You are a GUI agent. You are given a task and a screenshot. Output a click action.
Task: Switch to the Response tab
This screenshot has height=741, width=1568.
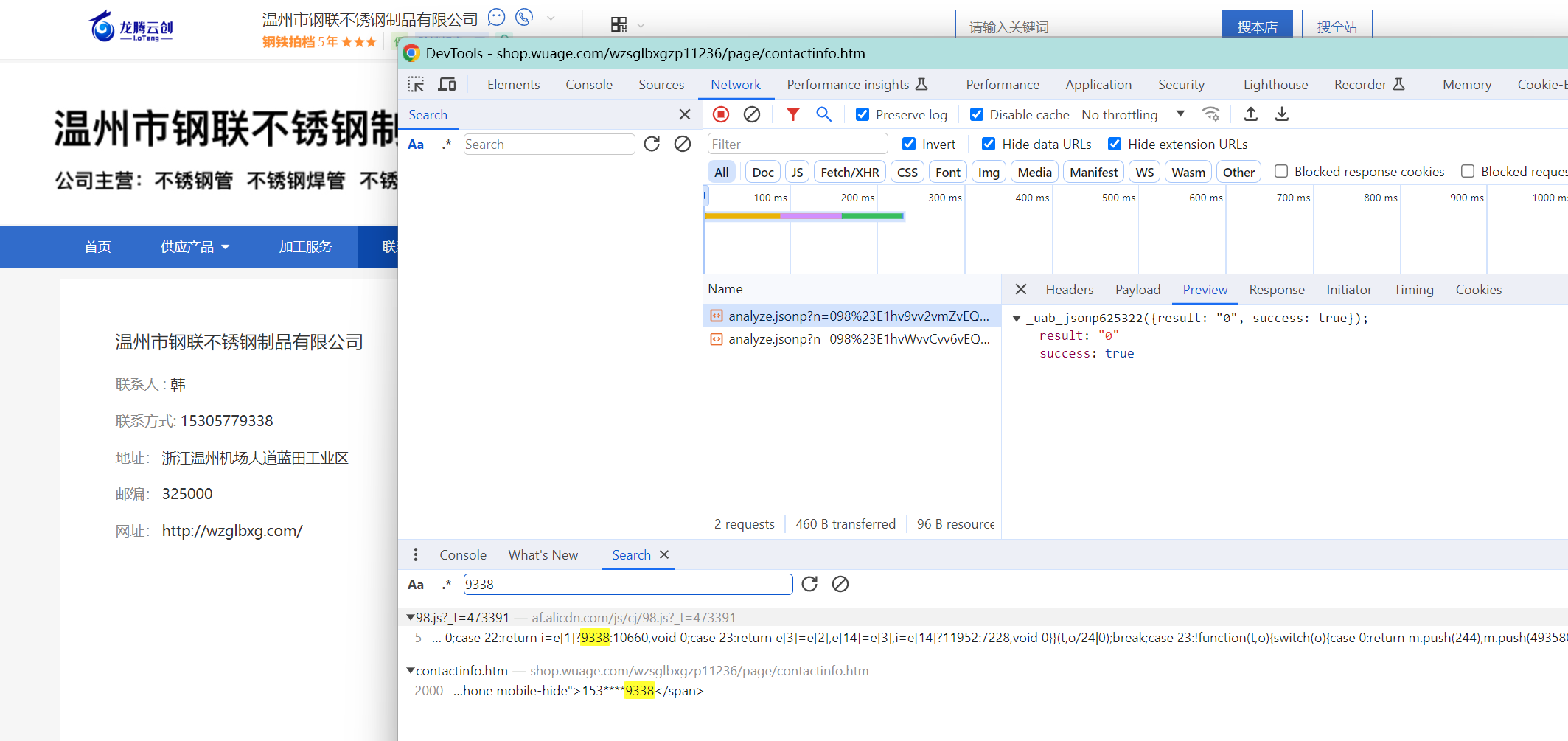click(1277, 290)
